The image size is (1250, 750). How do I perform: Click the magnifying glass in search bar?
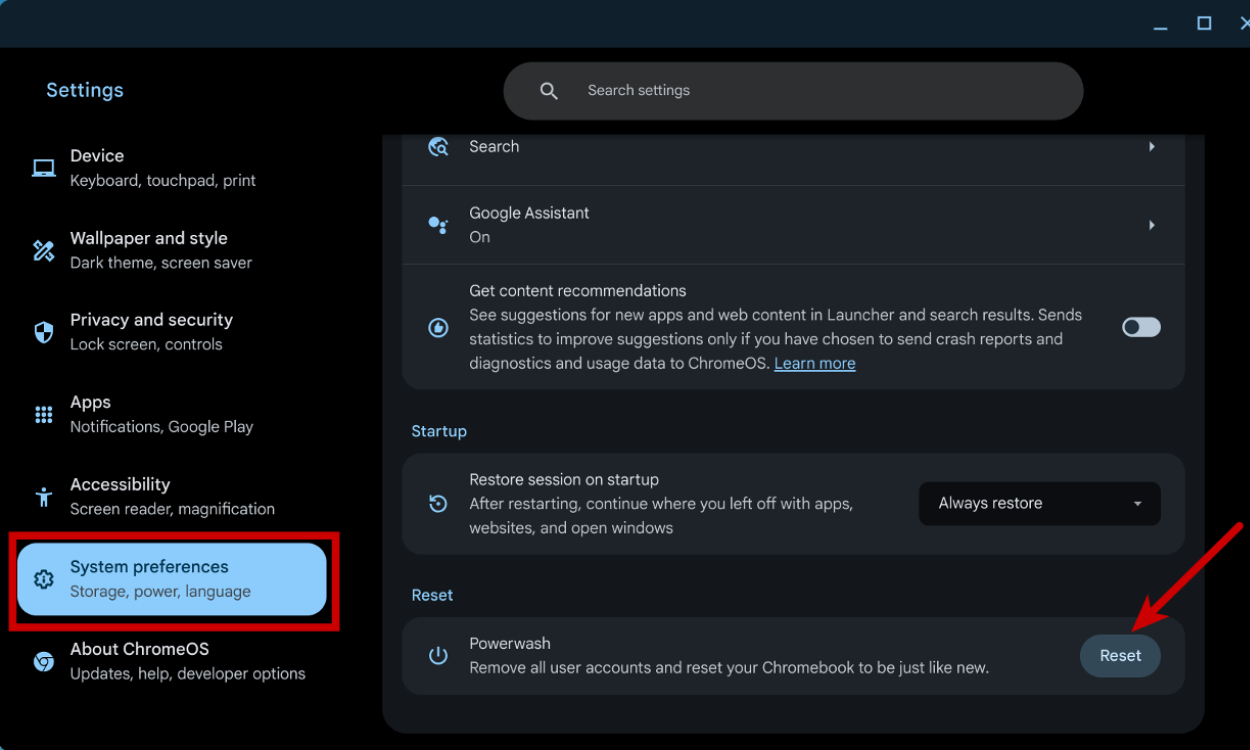548,90
